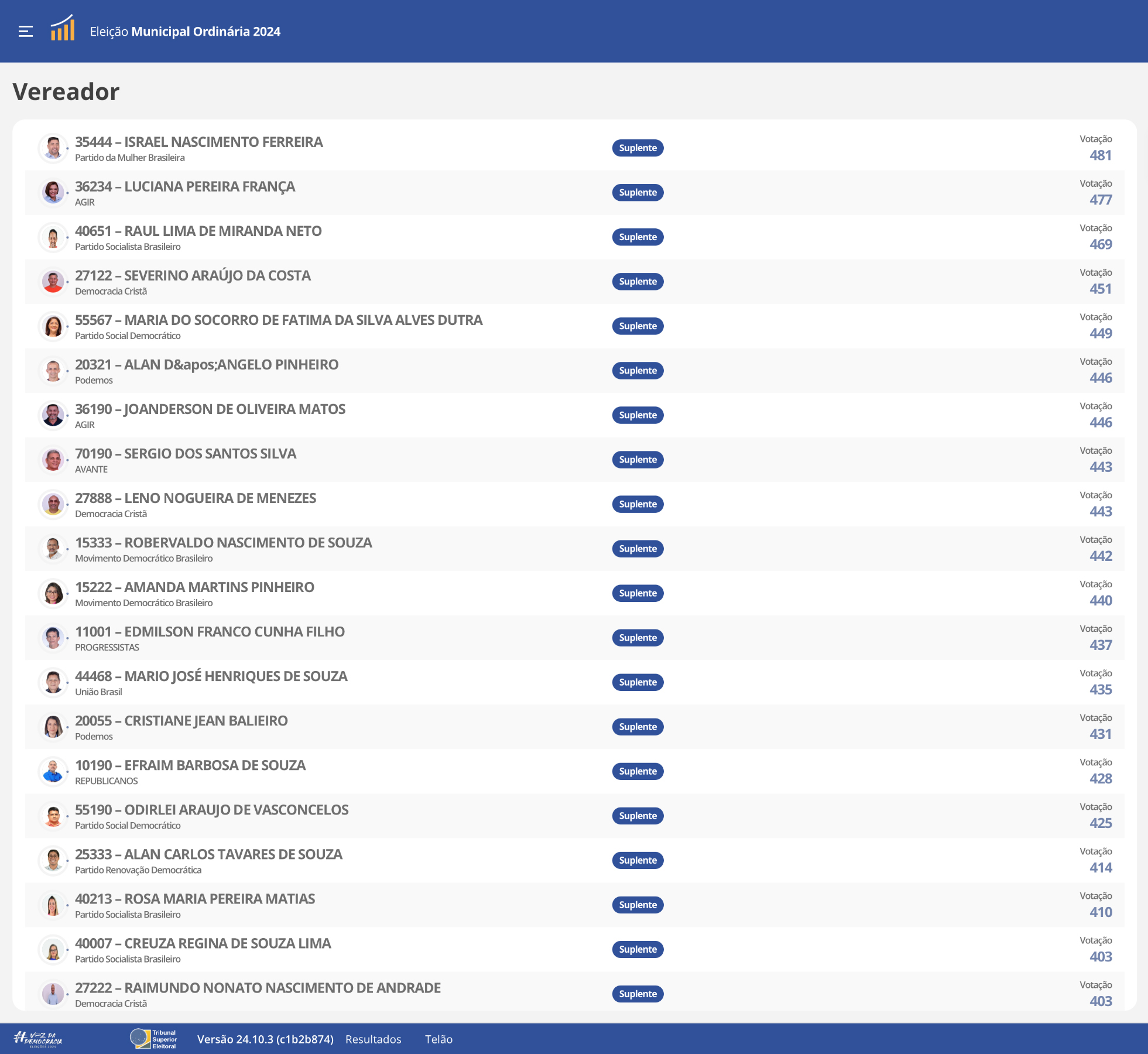Screen dimensions: 1148x1054
Task: Click Amanda Martins Pinheiro's photo
Action: (x=53, y=593)
